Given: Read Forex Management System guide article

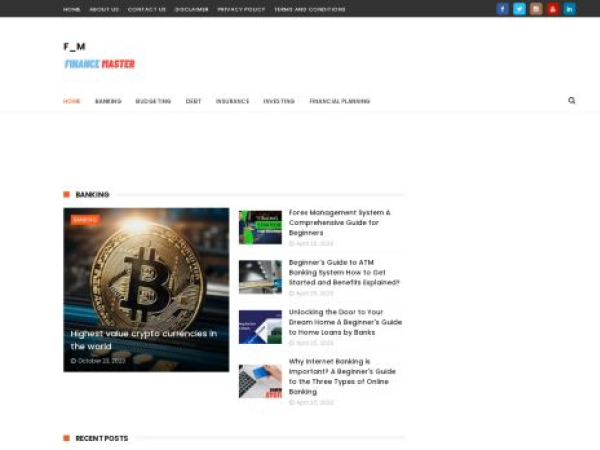Looking at the screenshot, I should pyautogui.click(x=339, y=222).
